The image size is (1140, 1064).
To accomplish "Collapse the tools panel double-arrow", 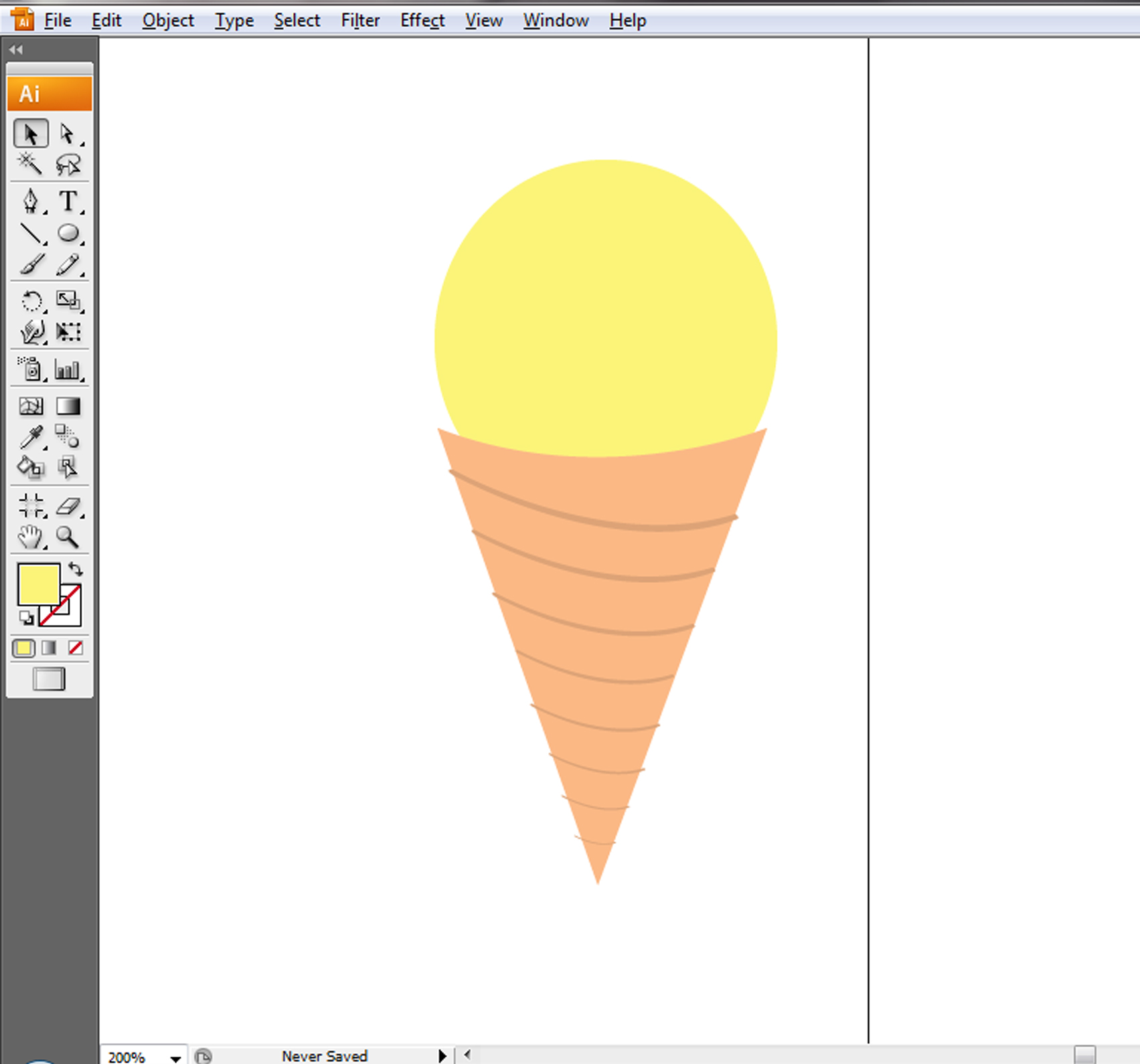I will click(16, 50).
